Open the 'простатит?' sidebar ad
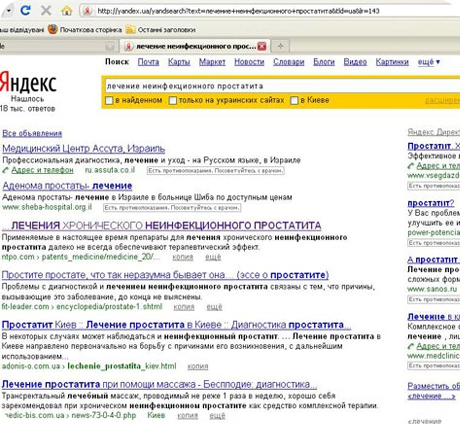The height and width of the screenshot is (424, 460). pos(431,203)
